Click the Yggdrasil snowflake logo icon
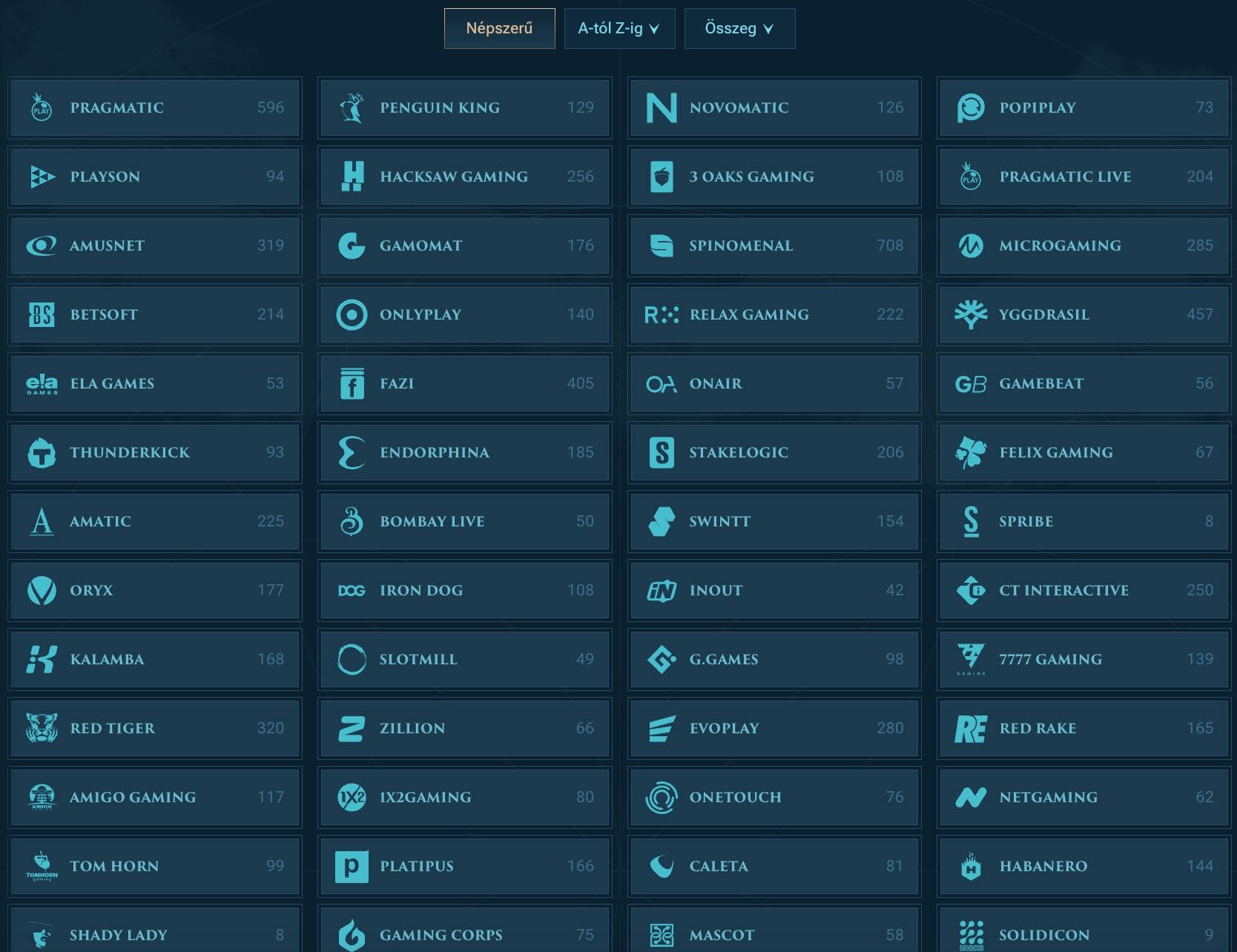The image size is (1237, 952). (971, 314)
